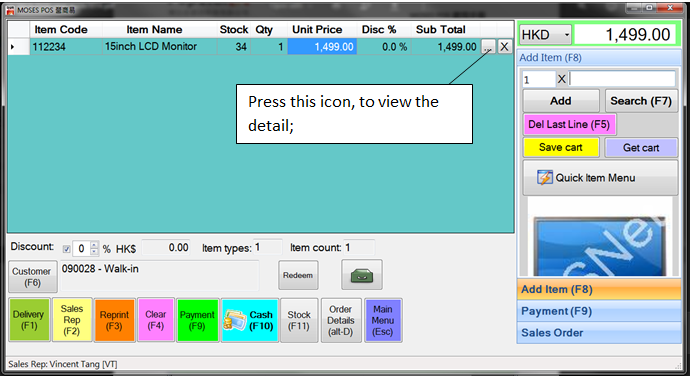This screenshot has width=692, height=377.
Task: Remove the LCD Monitor line with X
Action: click(x=504, y=47)
